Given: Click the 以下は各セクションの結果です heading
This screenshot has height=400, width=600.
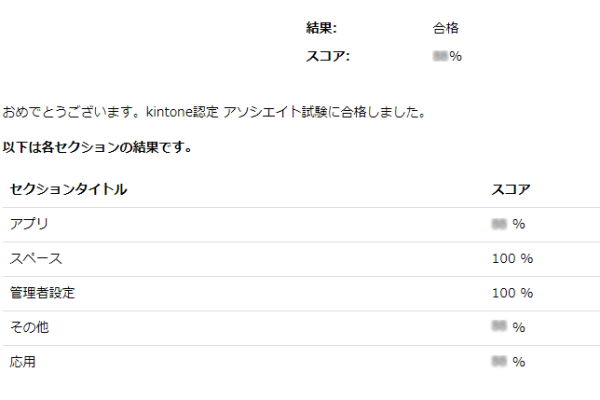Looking at the screenshot, I should [97, 147].
